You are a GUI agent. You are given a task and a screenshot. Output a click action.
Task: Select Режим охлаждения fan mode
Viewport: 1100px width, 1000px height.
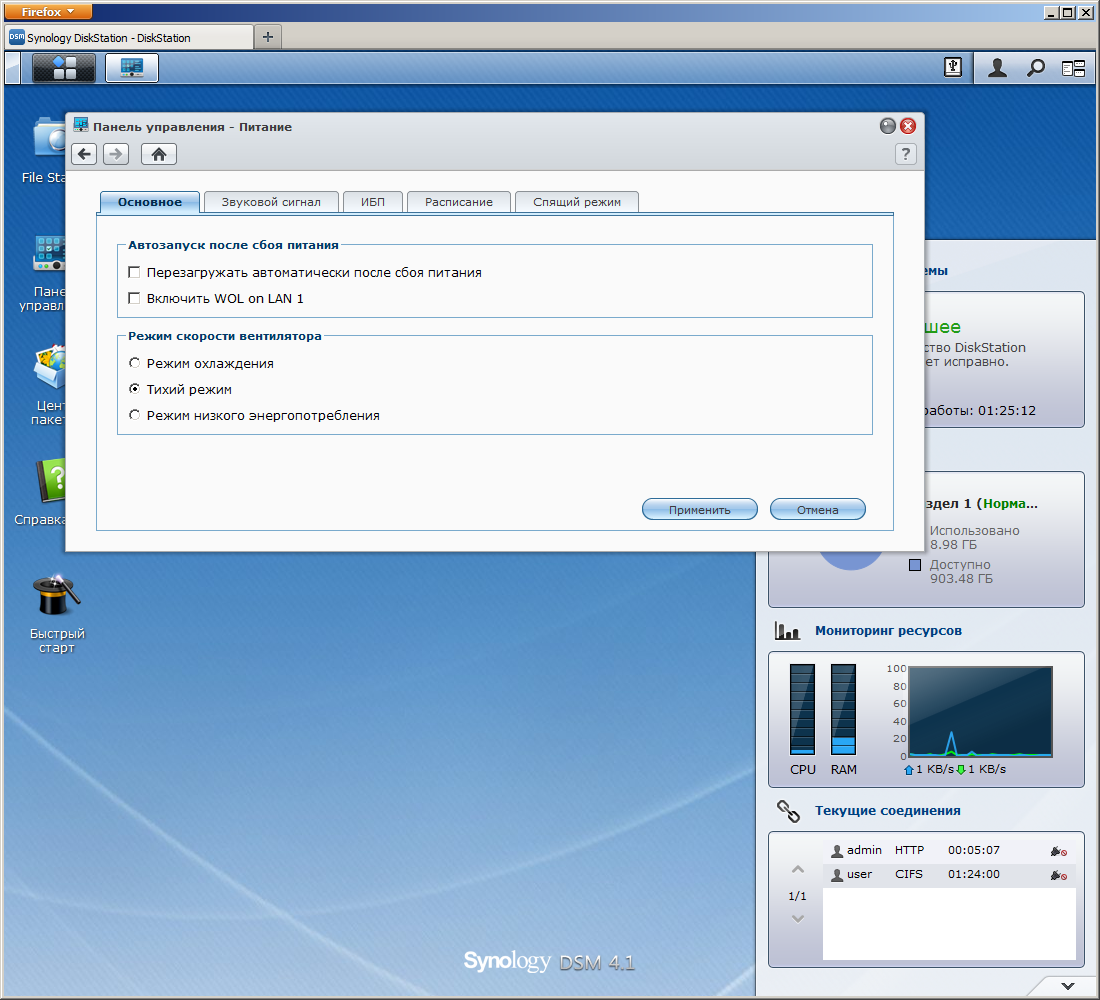click(135, 363)
